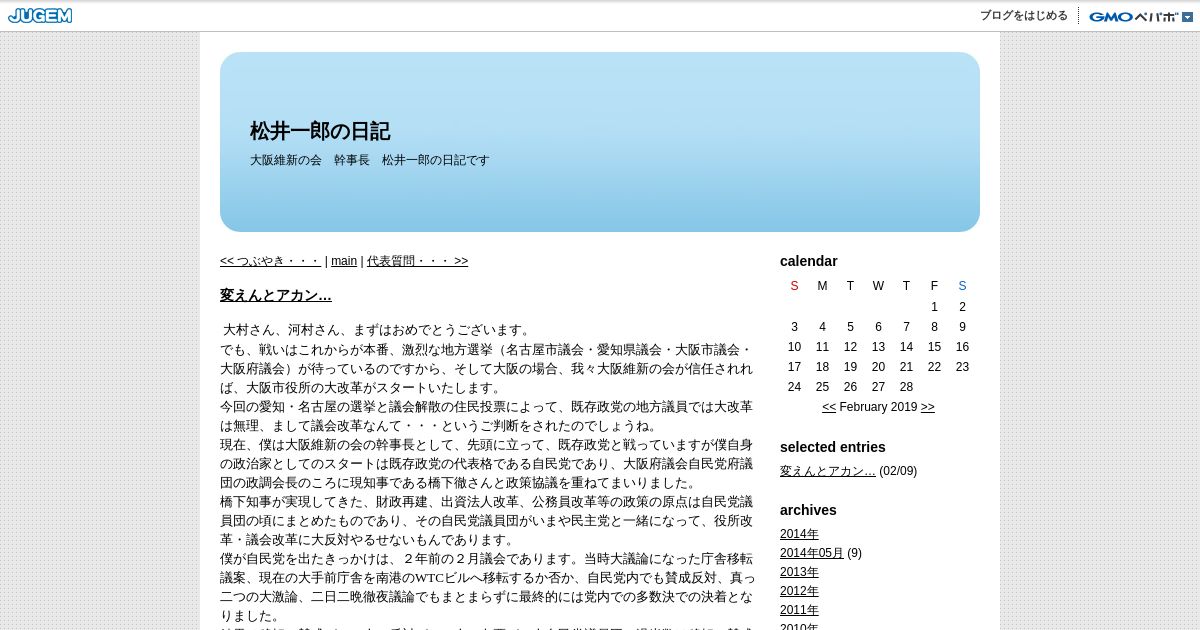Click the calendar heading
This screenshot has height=630, width=1200.
[809, 261]
